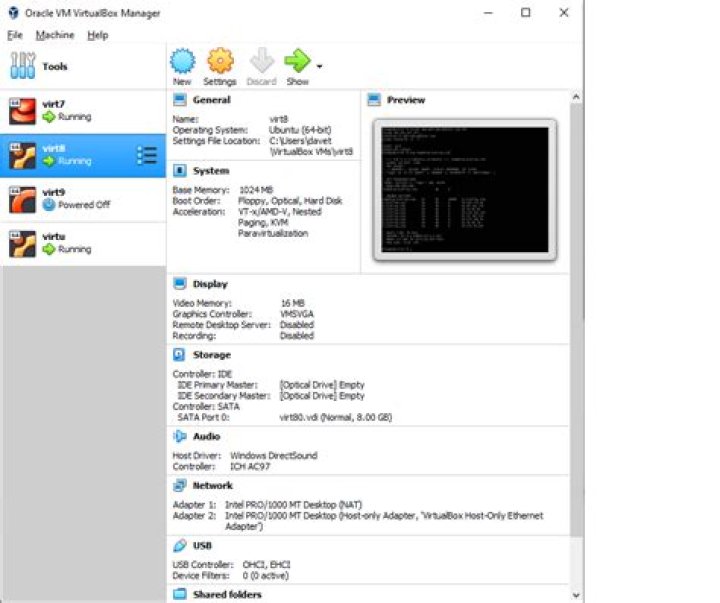Image resolution: width=720 pixels, height=603 pixels.
Task: Click the Preview heading text
Action: pos(406,100)
